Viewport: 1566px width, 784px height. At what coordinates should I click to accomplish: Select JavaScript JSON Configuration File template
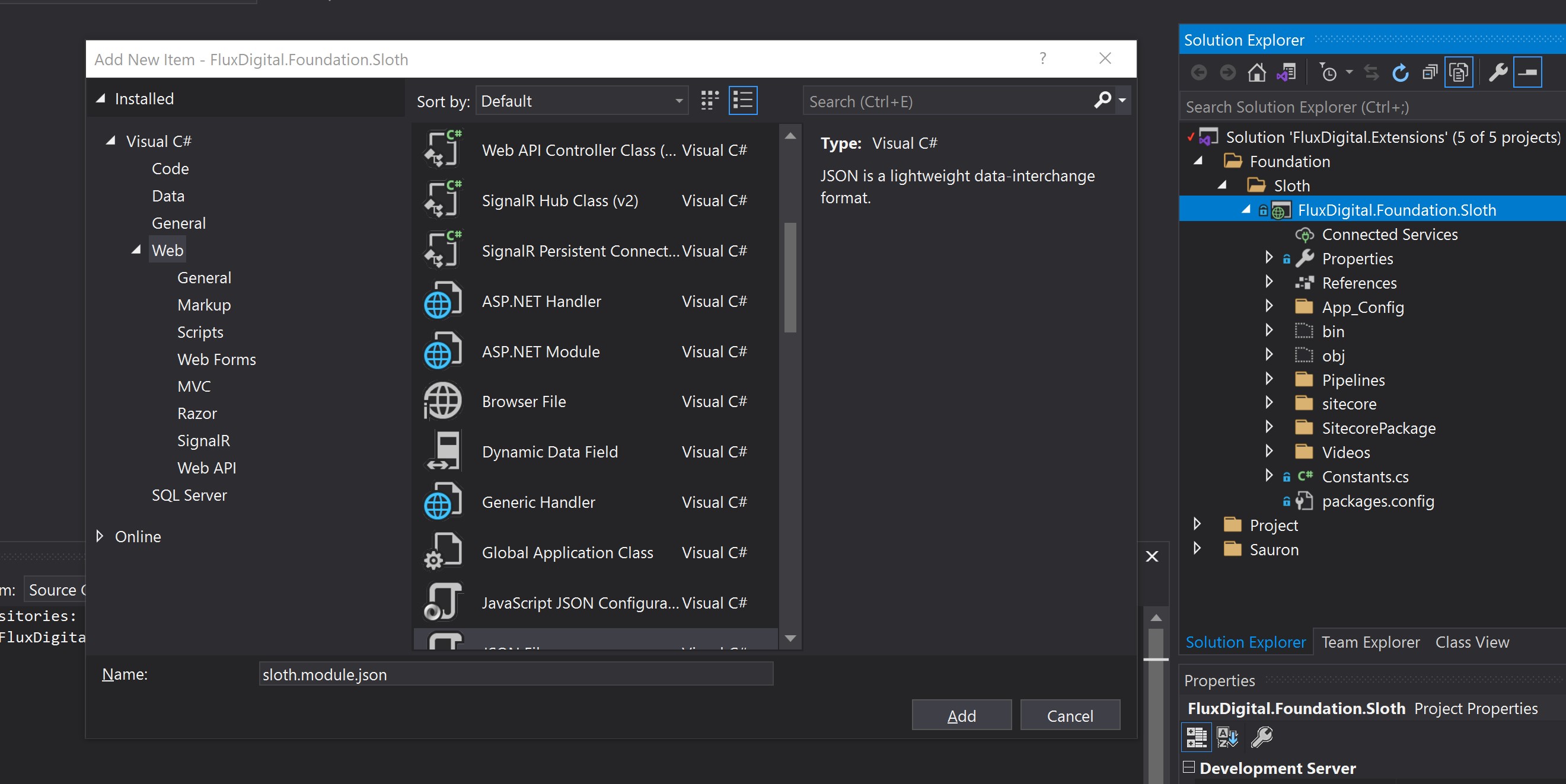(596, 603)
